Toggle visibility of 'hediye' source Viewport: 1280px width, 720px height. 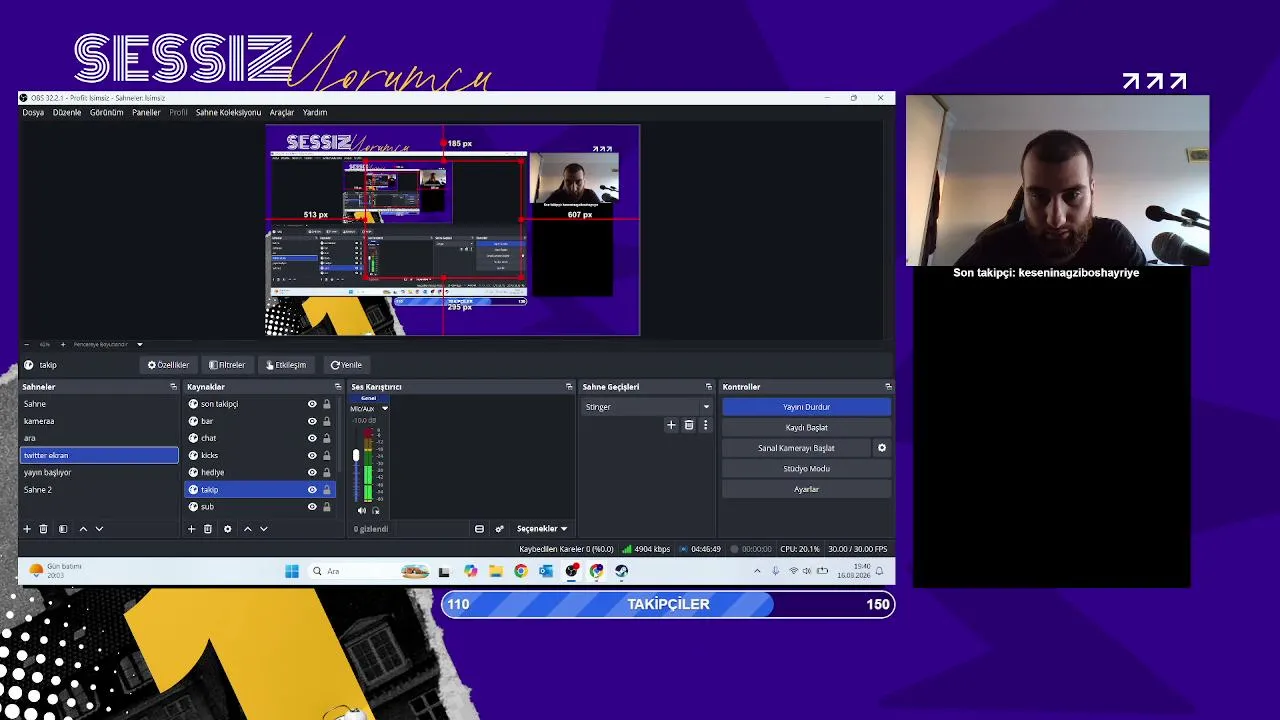[312, 472]
